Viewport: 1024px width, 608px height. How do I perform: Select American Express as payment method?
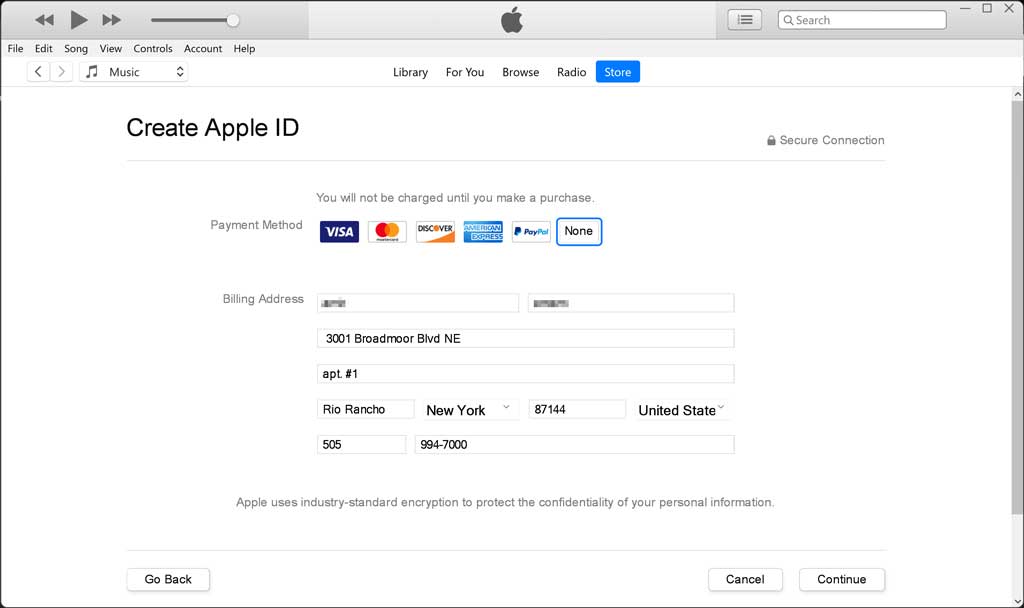483,232
